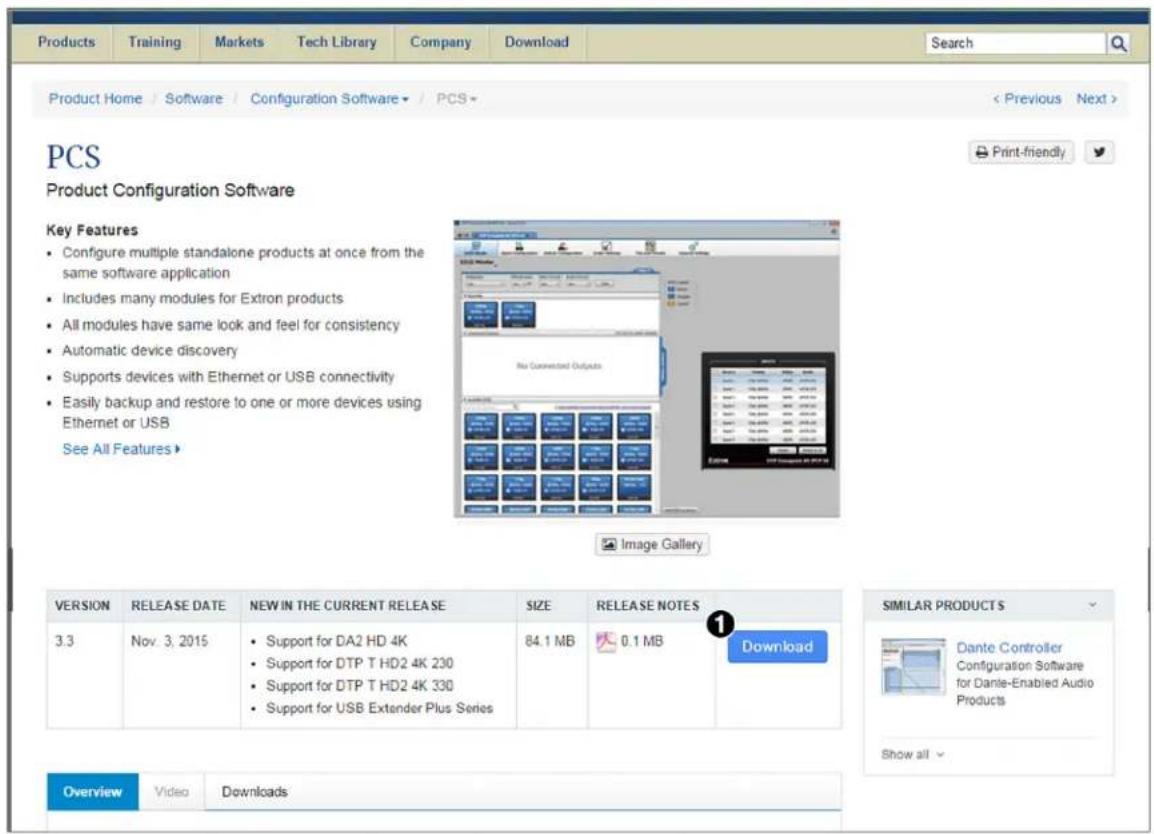Open the Products menu
The image size is (1154, 834).
click(66, 42)
